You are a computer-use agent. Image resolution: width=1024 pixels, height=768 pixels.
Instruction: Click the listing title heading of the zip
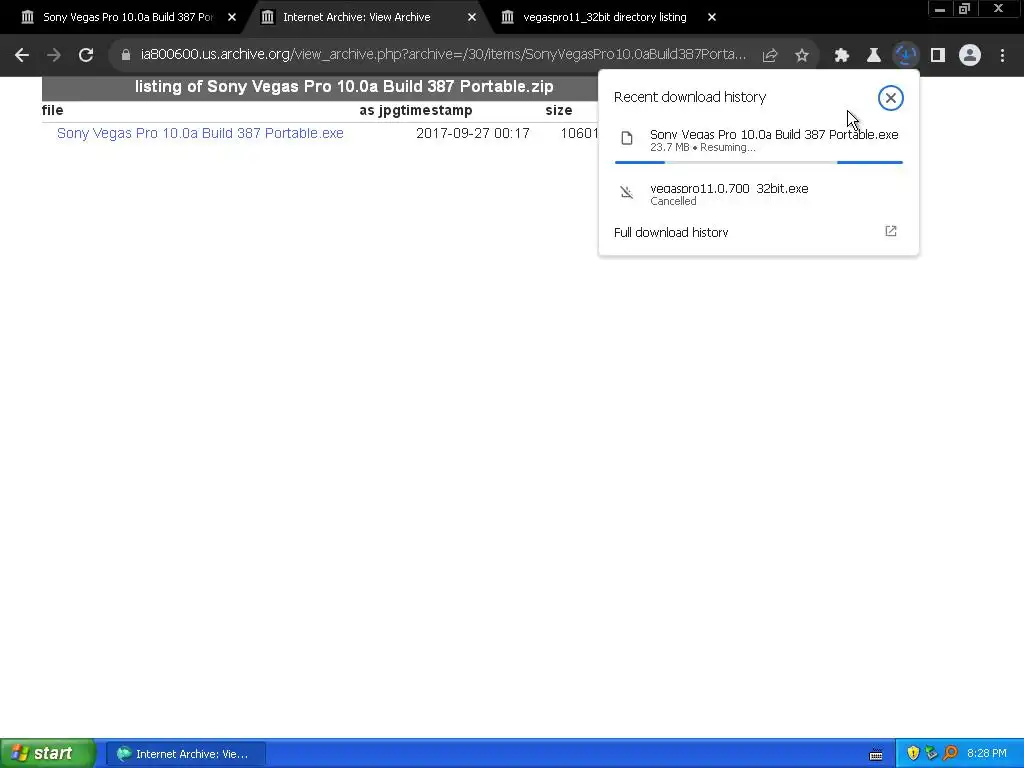coord(344,87)
